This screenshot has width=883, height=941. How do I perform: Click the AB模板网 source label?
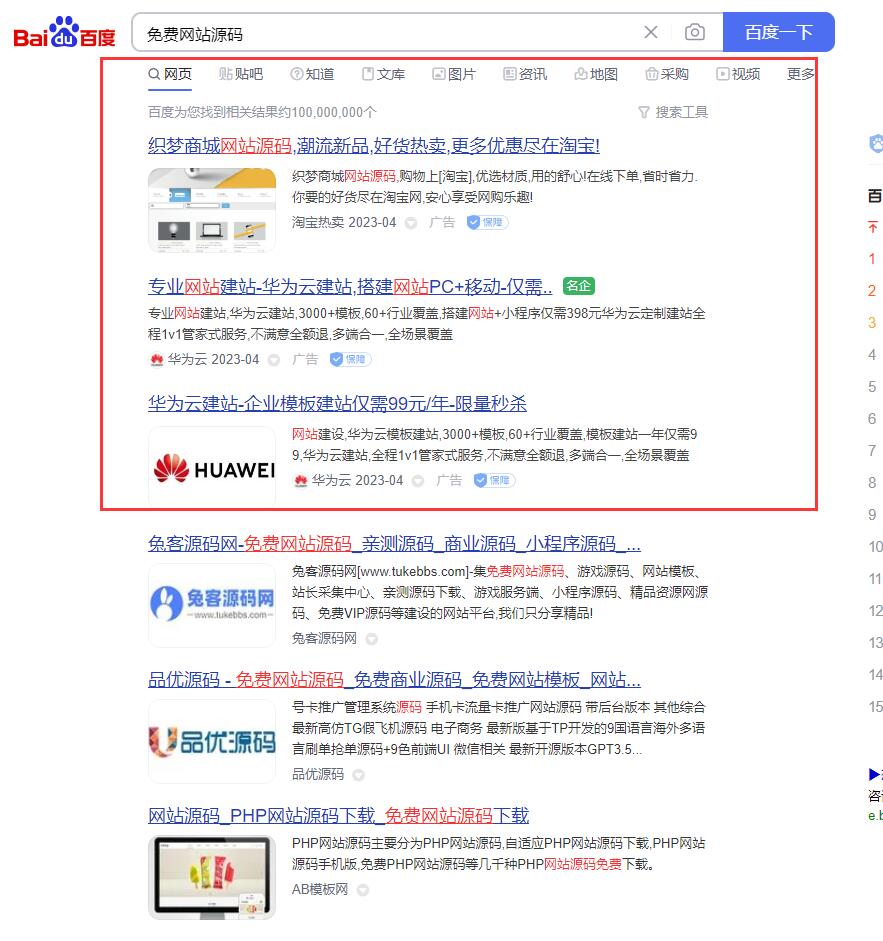[x=320, y=889]
